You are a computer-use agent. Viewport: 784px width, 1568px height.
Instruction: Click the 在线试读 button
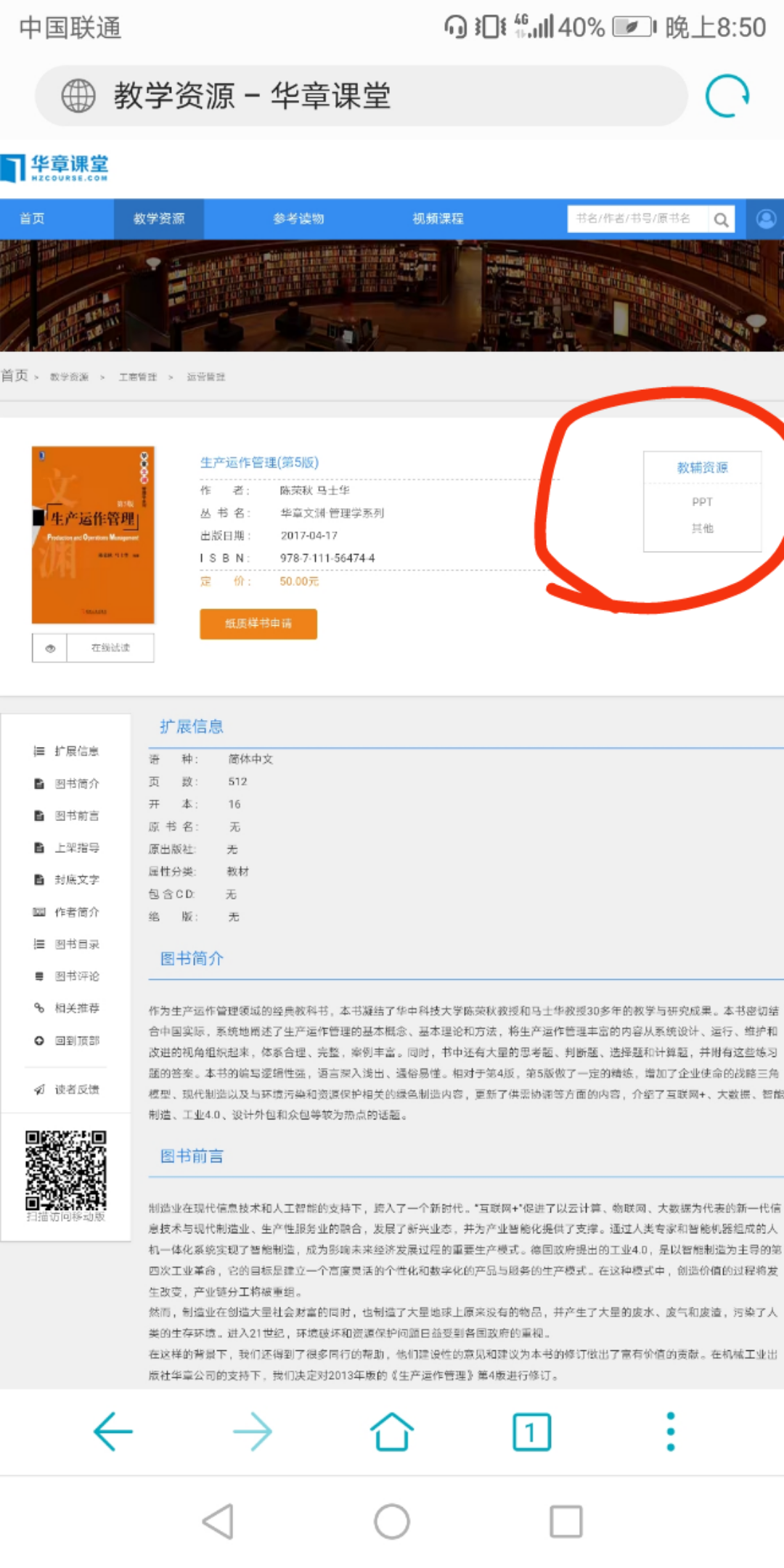[x=110, y=648]
